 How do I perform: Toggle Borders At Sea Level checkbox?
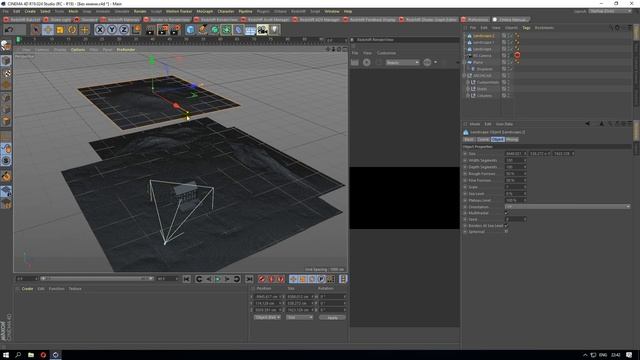coord(506,226)
